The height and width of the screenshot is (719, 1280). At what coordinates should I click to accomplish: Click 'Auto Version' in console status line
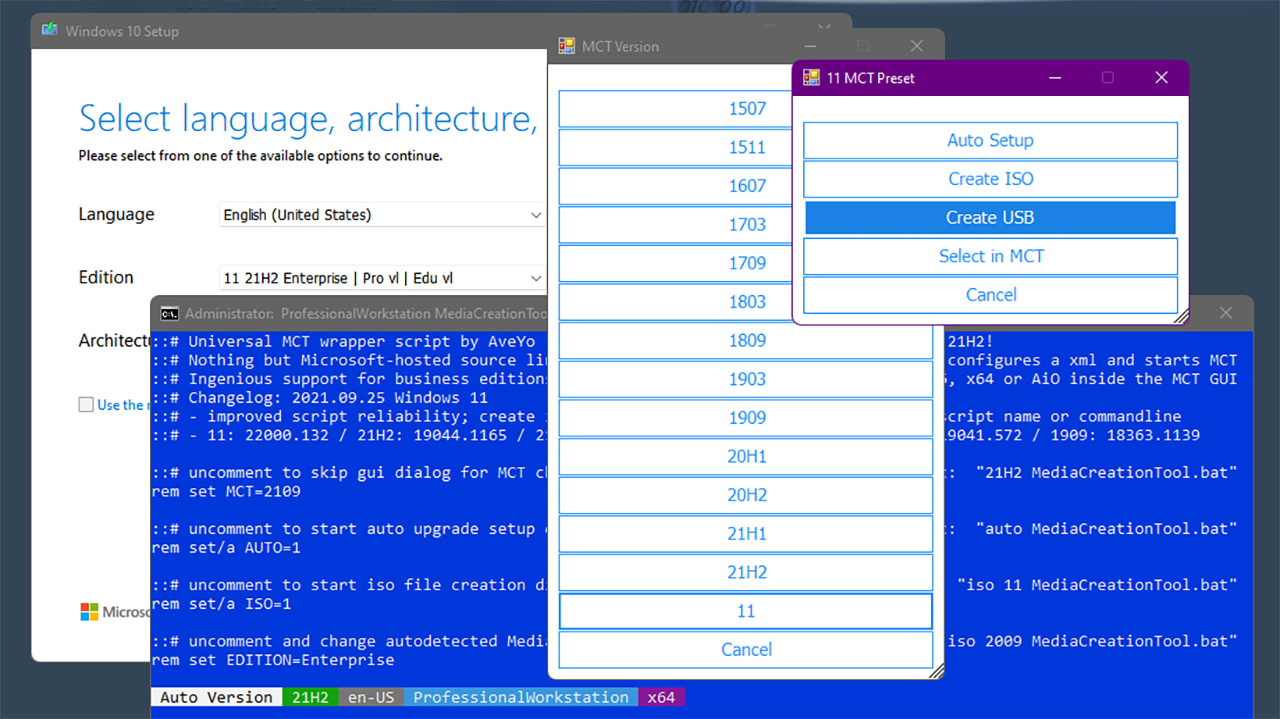216,697
